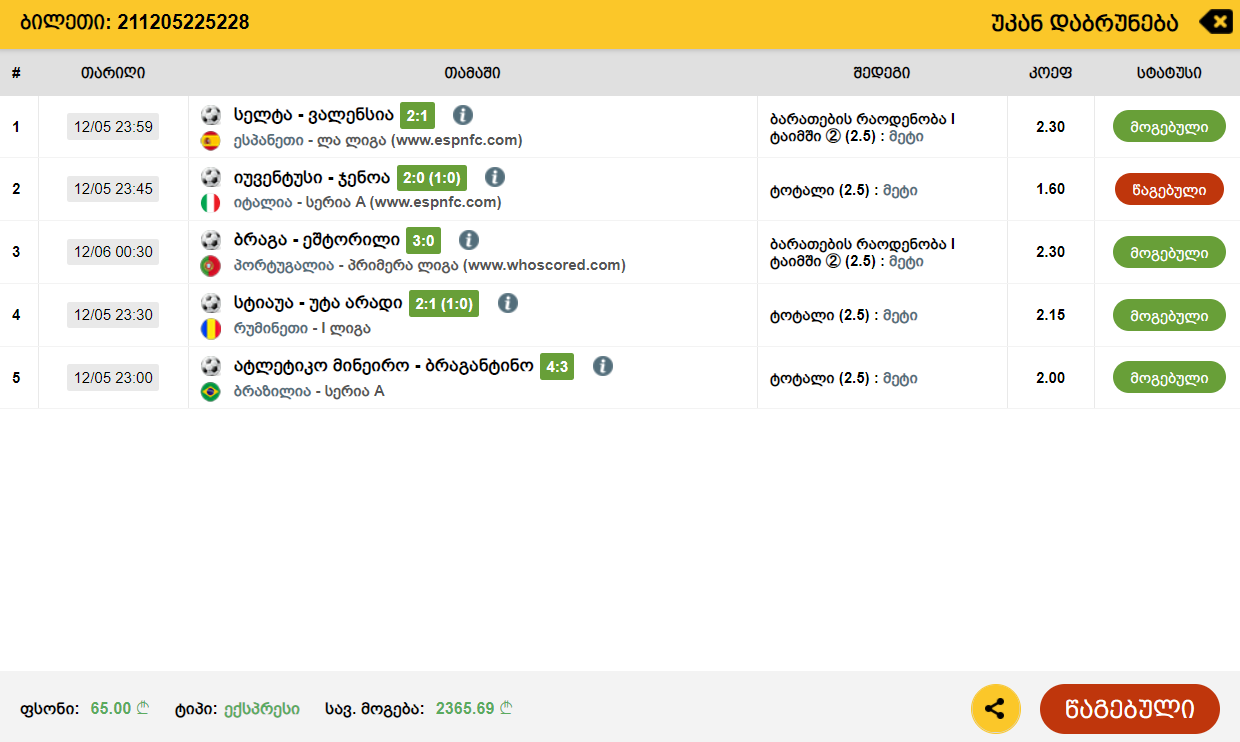1240x742 pixels.
Task: Click მოგებული status badge for სტიაუა - უტა არადი
Action: click(1169, 315)
